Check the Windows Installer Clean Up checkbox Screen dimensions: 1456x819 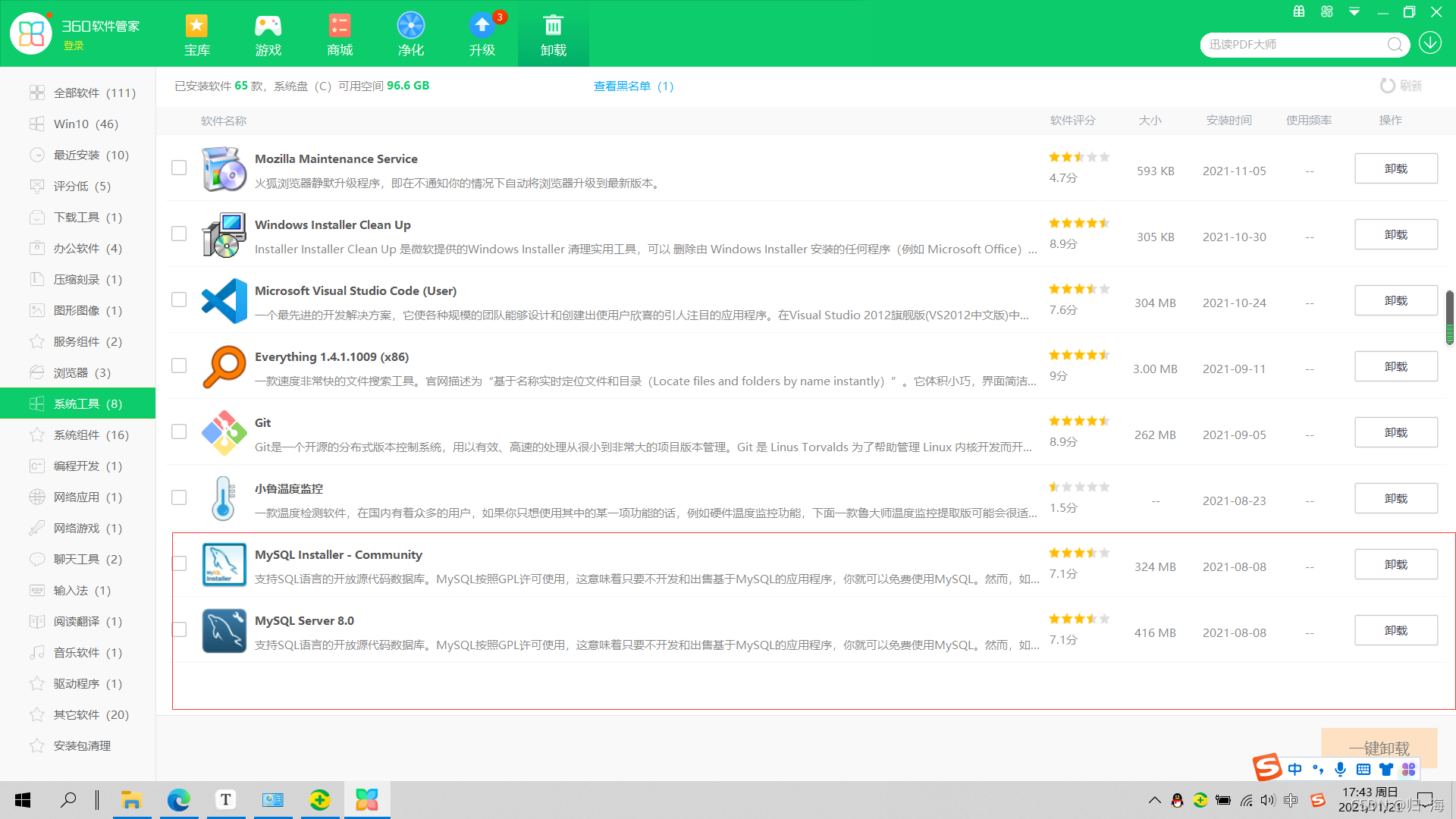179,234
